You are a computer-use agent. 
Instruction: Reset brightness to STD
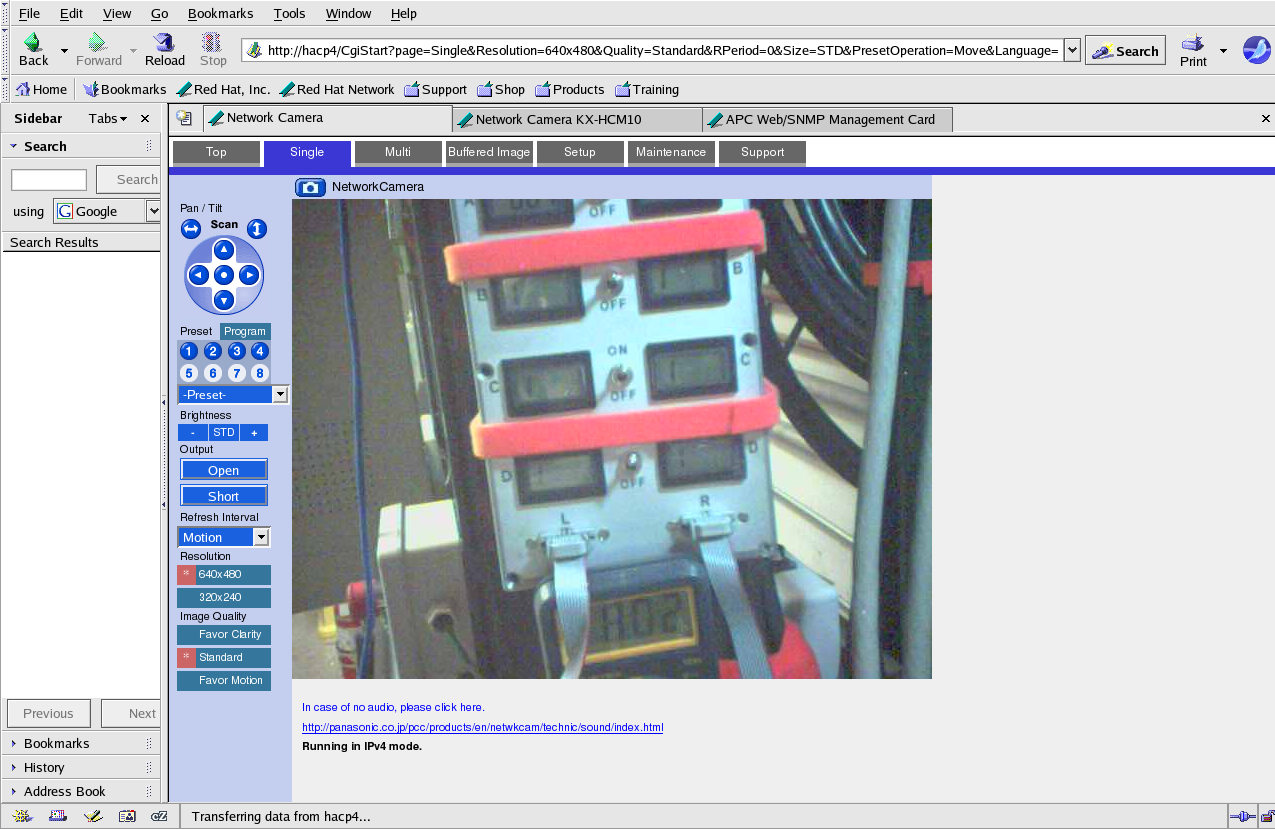coord(224,433)
